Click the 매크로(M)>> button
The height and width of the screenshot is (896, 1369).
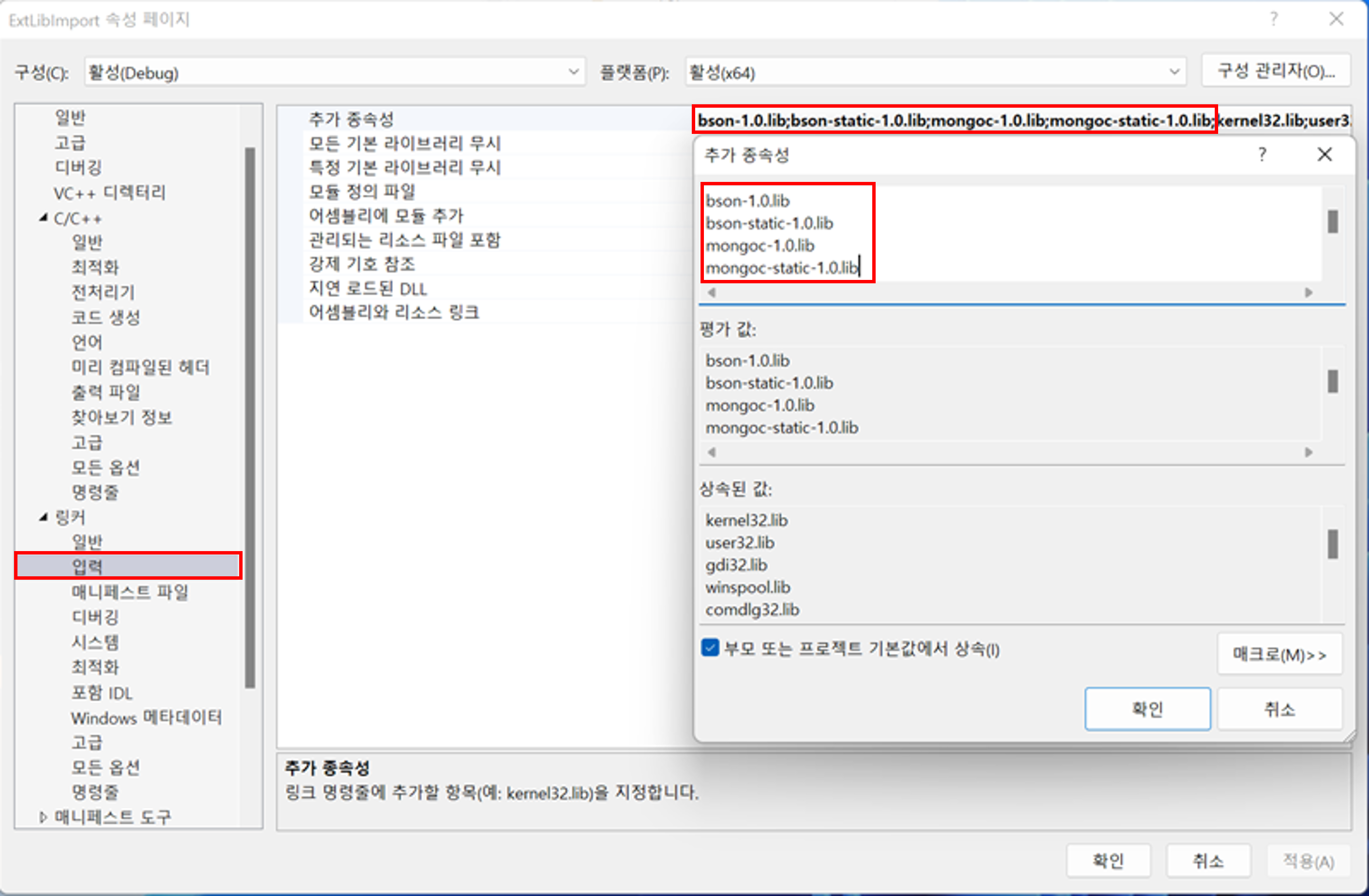click(x=1279, y=654)
